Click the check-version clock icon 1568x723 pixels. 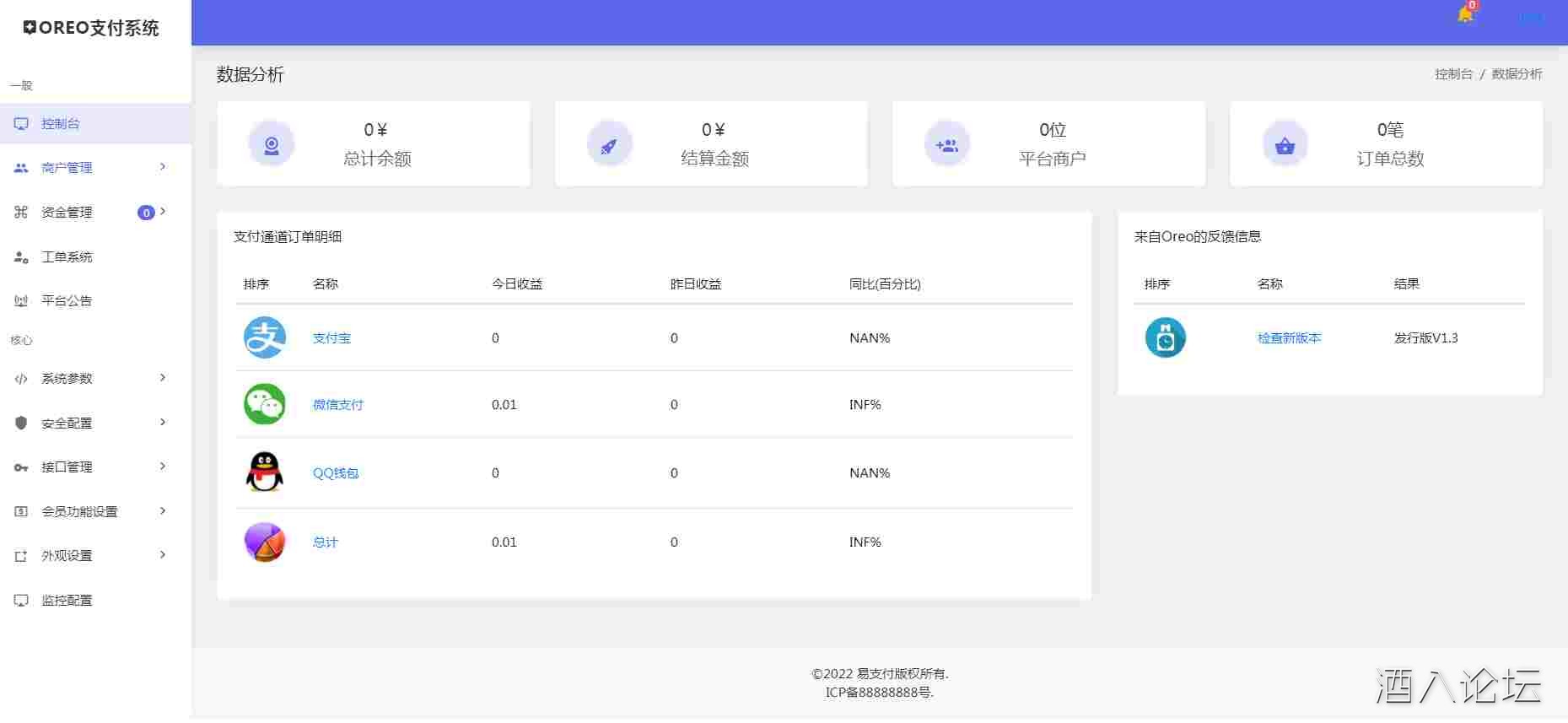1165,337
